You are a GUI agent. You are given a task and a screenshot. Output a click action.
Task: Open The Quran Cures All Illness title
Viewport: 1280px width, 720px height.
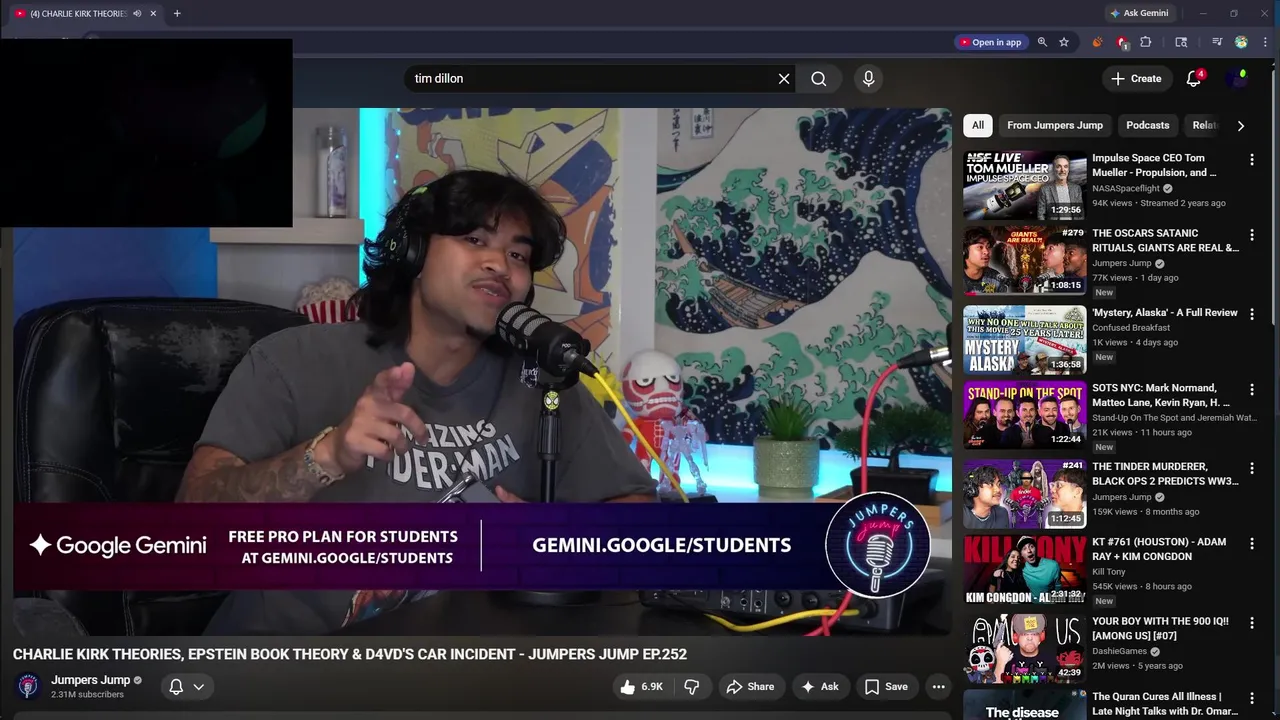click(1165, 704)
